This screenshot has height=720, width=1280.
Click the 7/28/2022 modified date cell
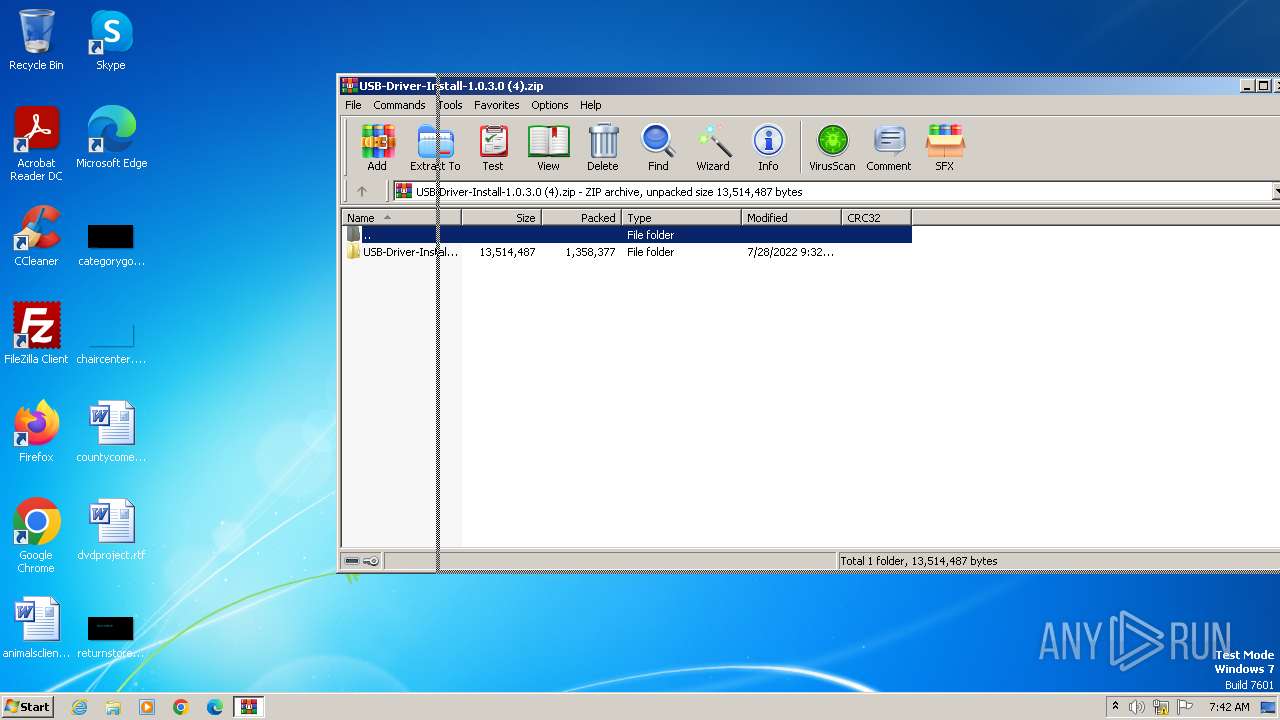(790, 252)
